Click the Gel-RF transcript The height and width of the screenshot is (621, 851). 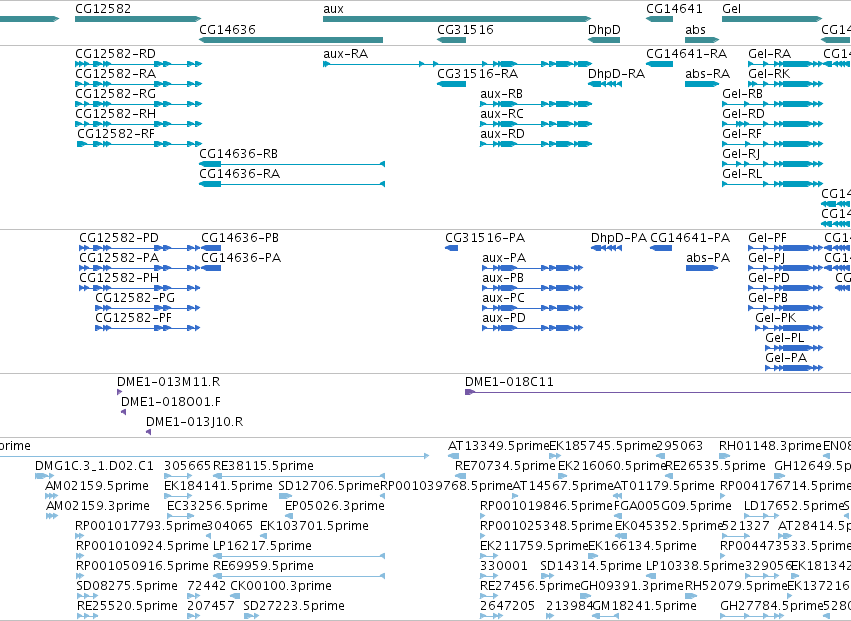pos(772,144)
